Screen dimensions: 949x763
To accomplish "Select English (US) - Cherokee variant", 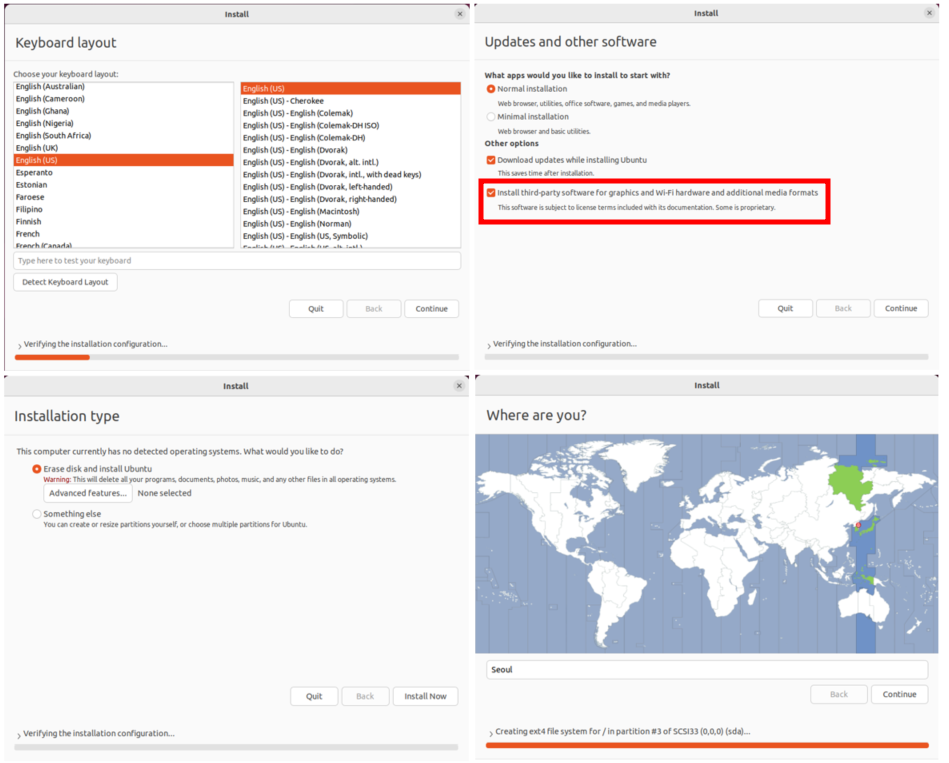I will coord(350,101).
